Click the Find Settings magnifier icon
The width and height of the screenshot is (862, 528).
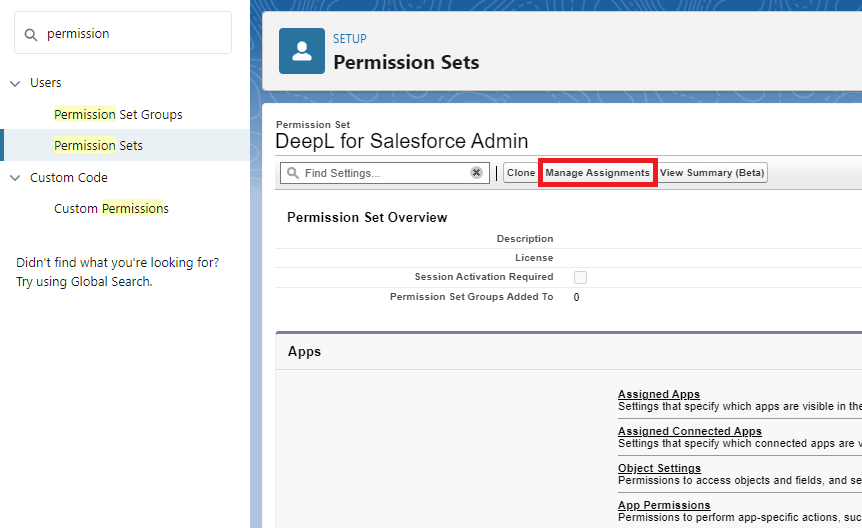click(293, 173)
